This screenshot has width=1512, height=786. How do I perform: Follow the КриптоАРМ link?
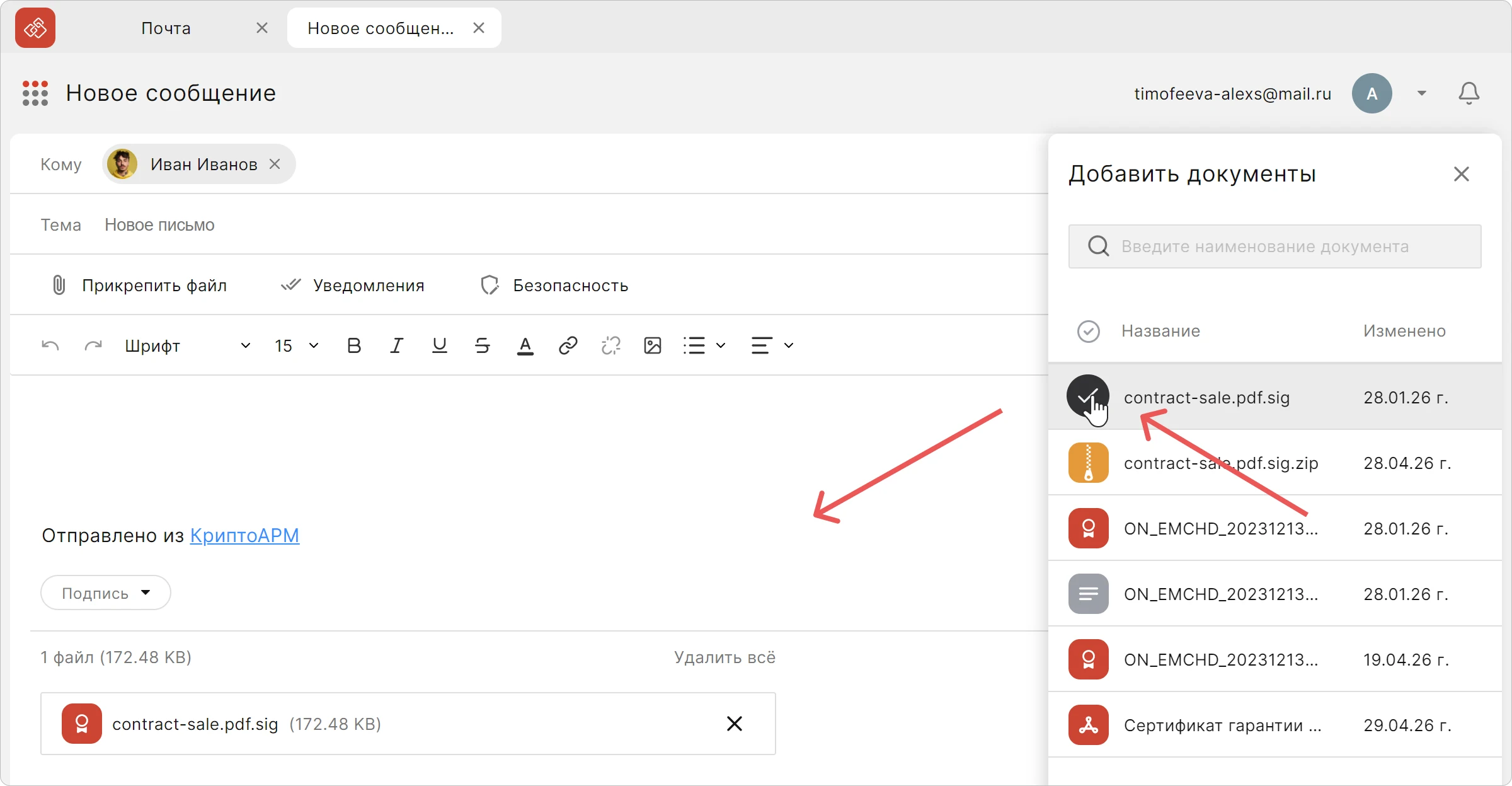244,535
